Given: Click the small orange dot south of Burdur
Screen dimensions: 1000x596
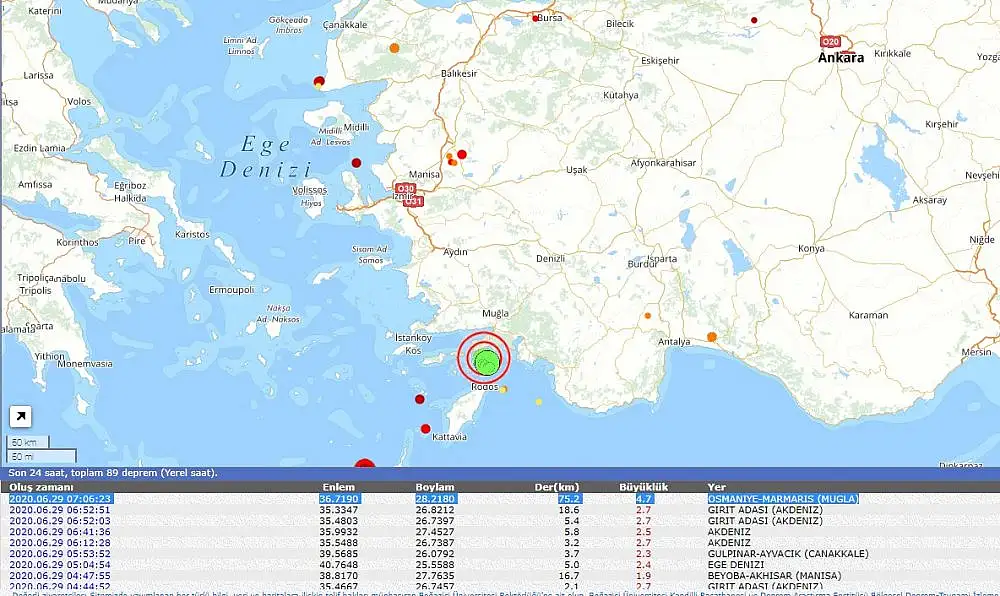Looking at the screenshot, I should coord(647,316).
